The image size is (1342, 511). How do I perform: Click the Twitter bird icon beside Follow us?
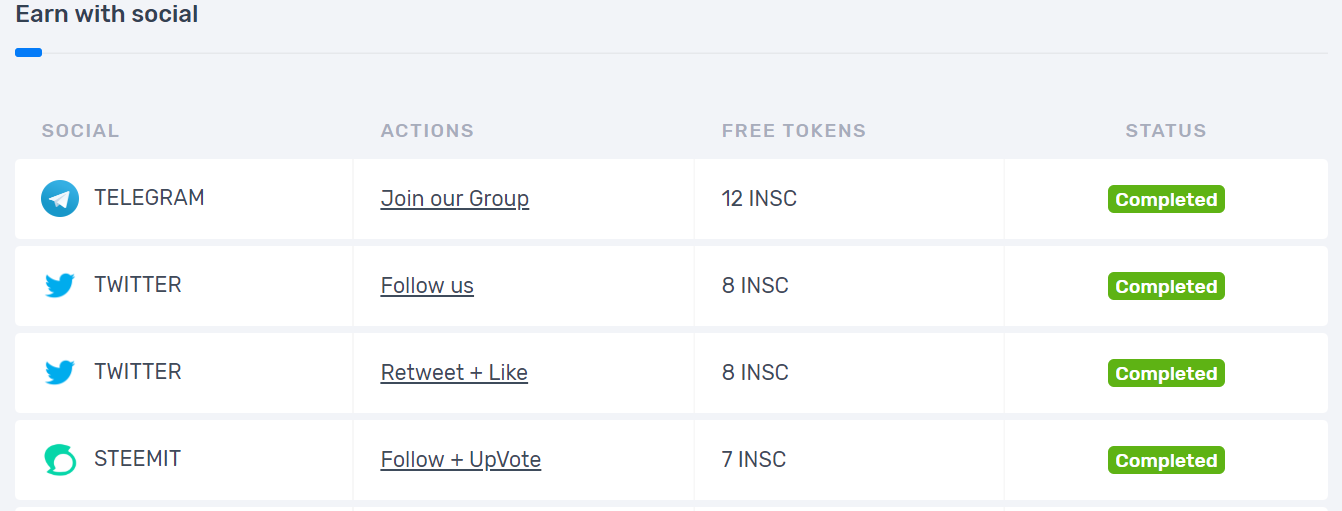point(60,286)
